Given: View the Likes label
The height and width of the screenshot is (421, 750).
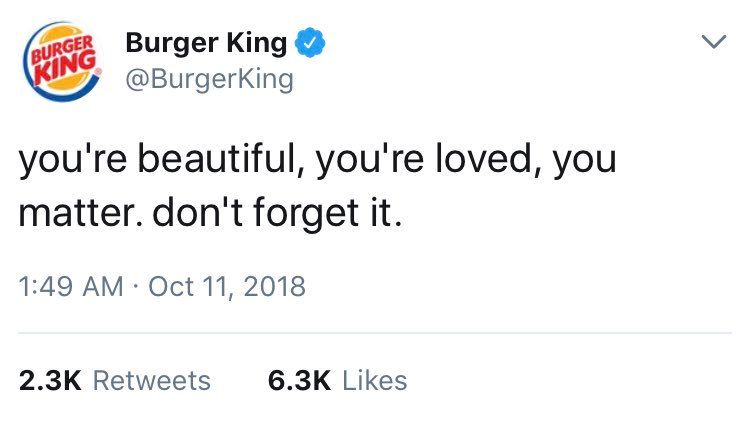Looking at the screenshot, I should (374, 380).
